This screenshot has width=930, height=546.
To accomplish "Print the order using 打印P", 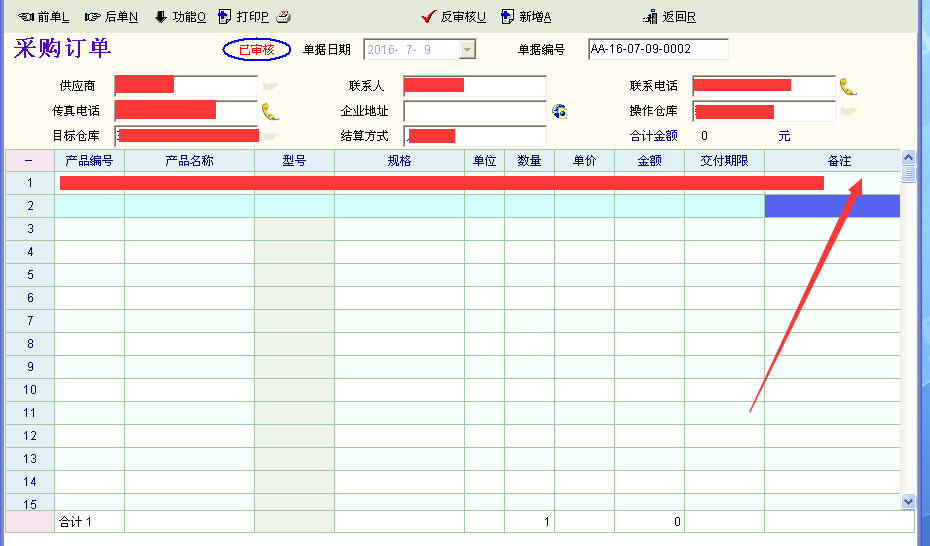I will (243, 17).
